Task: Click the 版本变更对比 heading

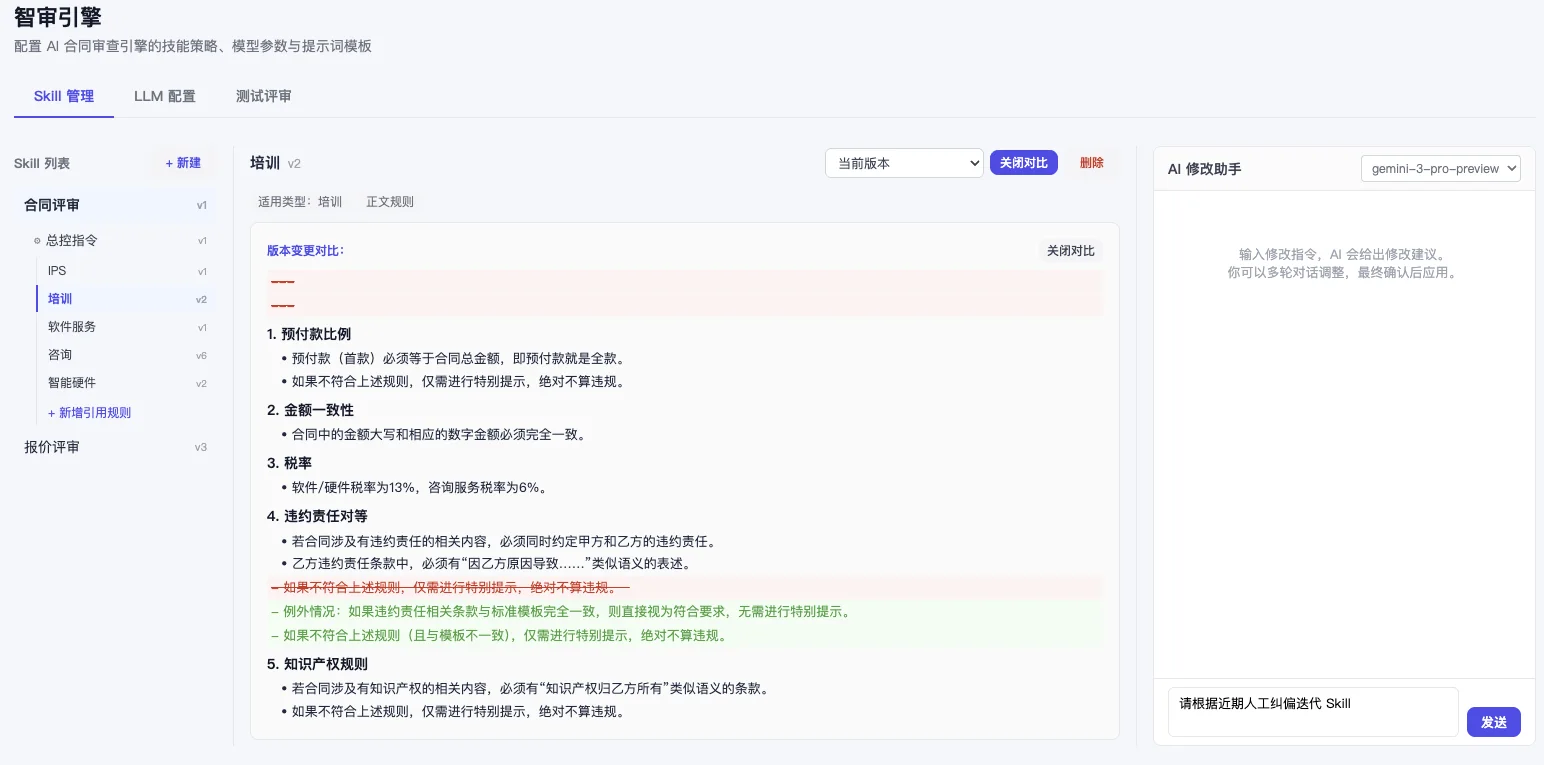Action: tap(305, 250)
